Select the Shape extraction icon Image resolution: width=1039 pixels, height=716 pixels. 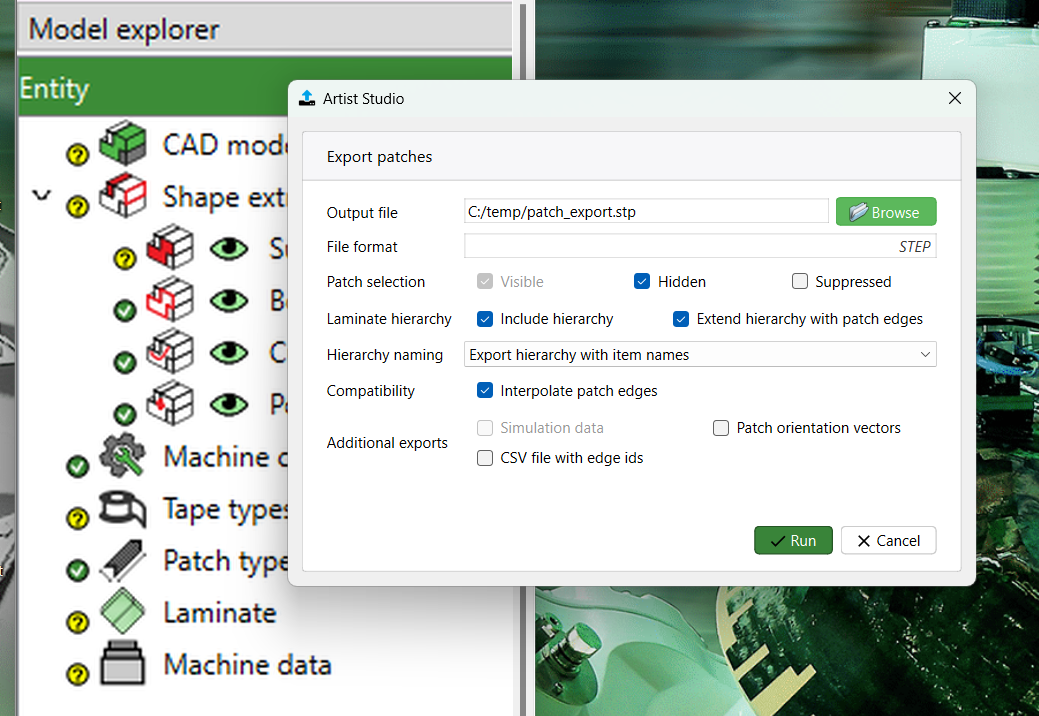[123, 196]
